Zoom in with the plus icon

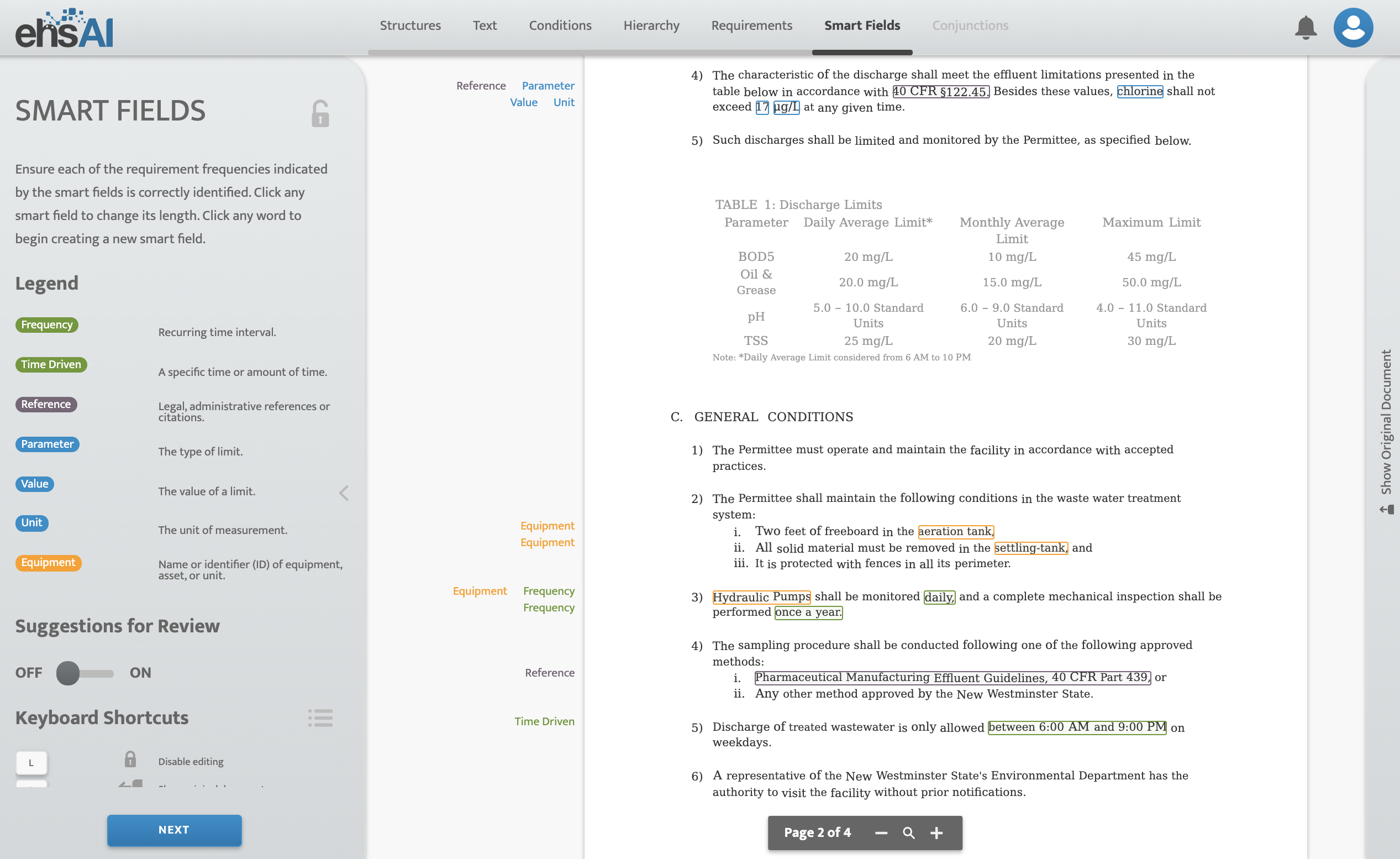936,833
